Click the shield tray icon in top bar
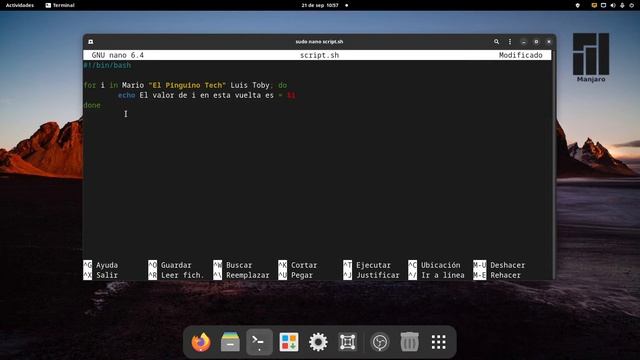 578,5
